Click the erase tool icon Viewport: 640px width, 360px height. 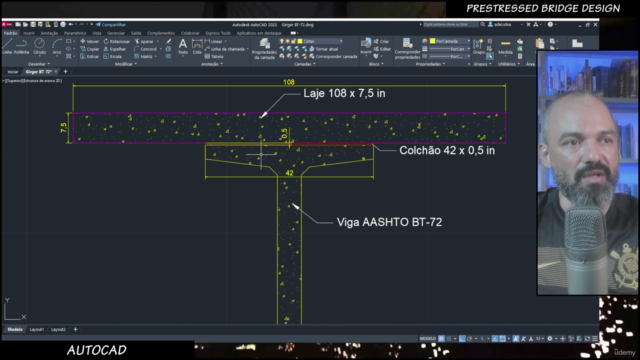[169, 41]
